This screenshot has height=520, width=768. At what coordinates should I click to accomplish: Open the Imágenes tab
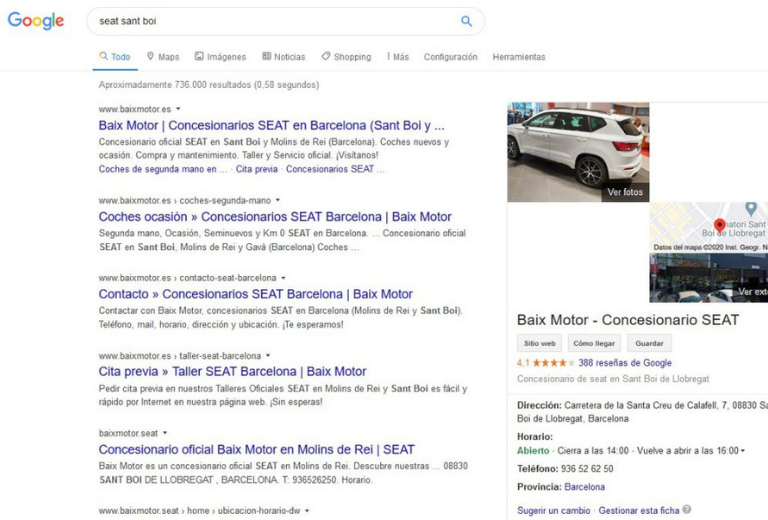point(220,56)
